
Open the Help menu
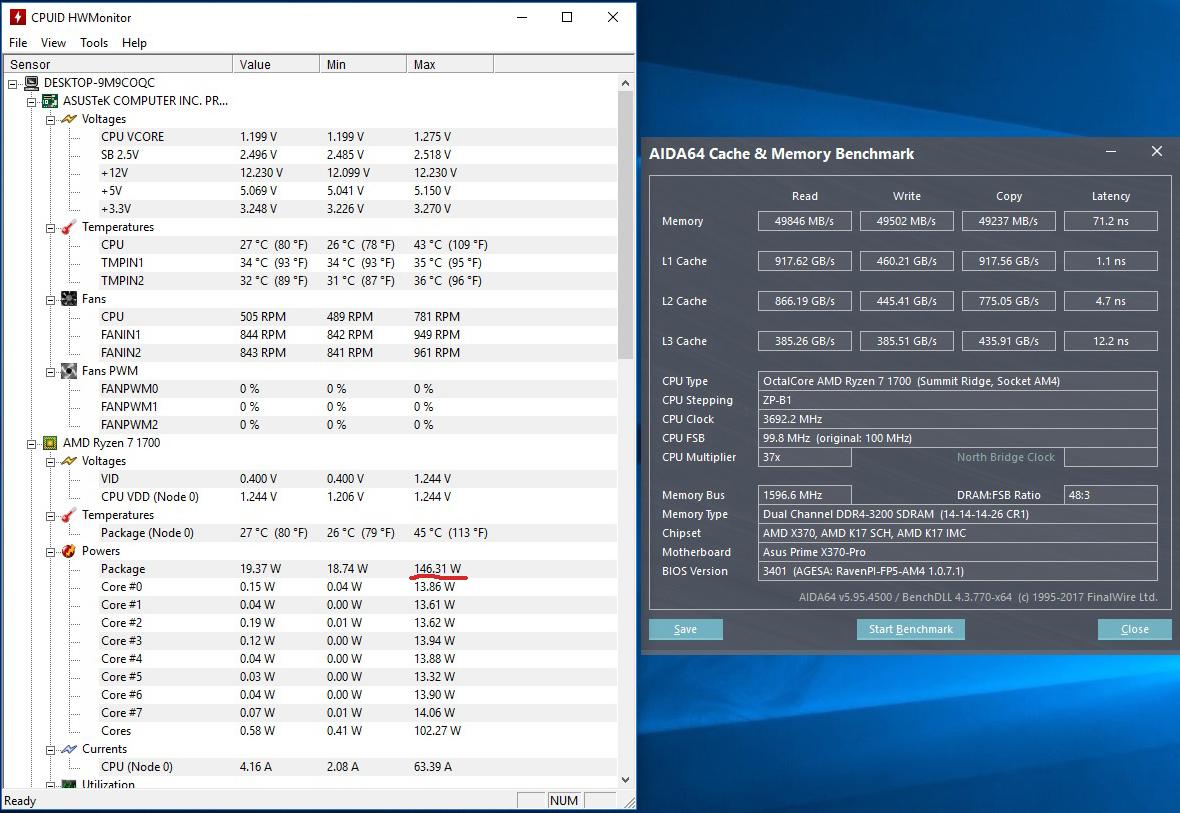pyautogui.click(x=135, y=43)
